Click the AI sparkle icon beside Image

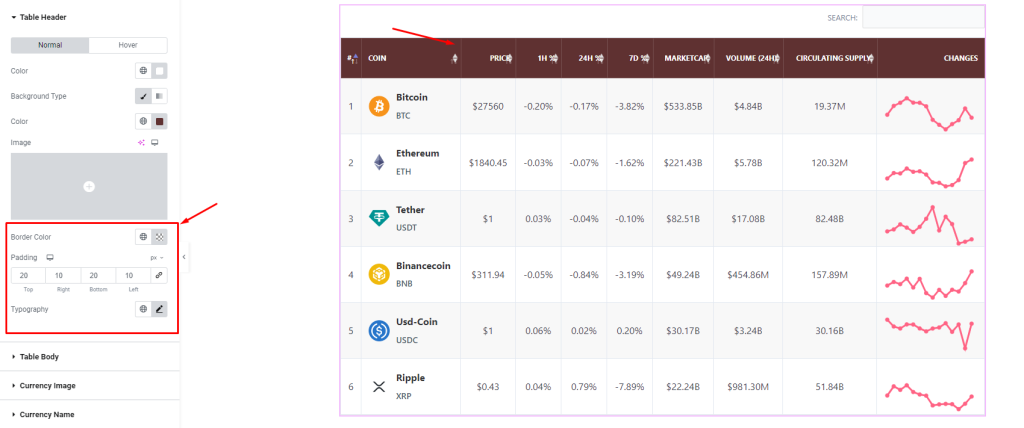141,142
